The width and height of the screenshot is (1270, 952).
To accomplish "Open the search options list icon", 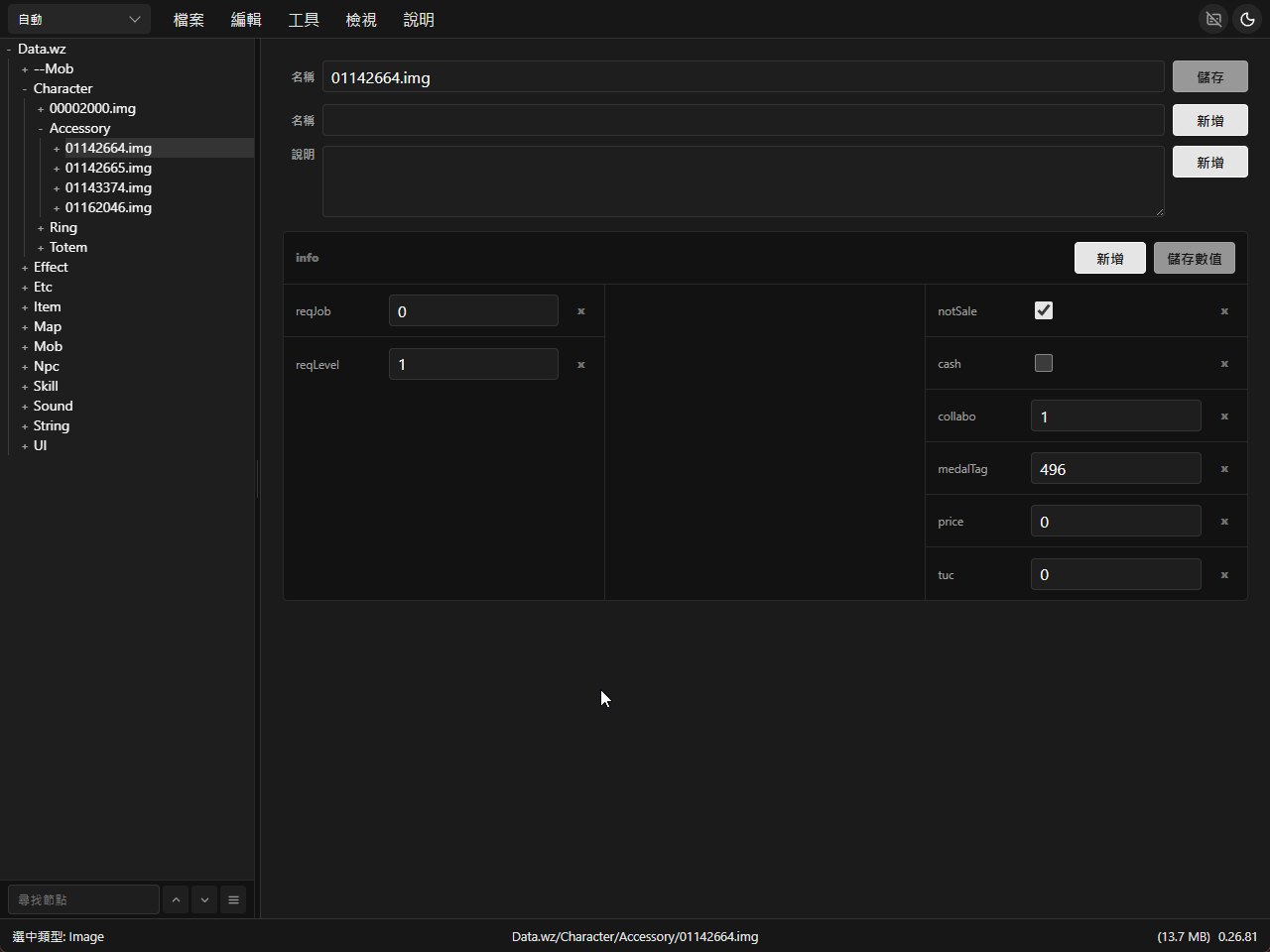I will [x=233, y=899].
